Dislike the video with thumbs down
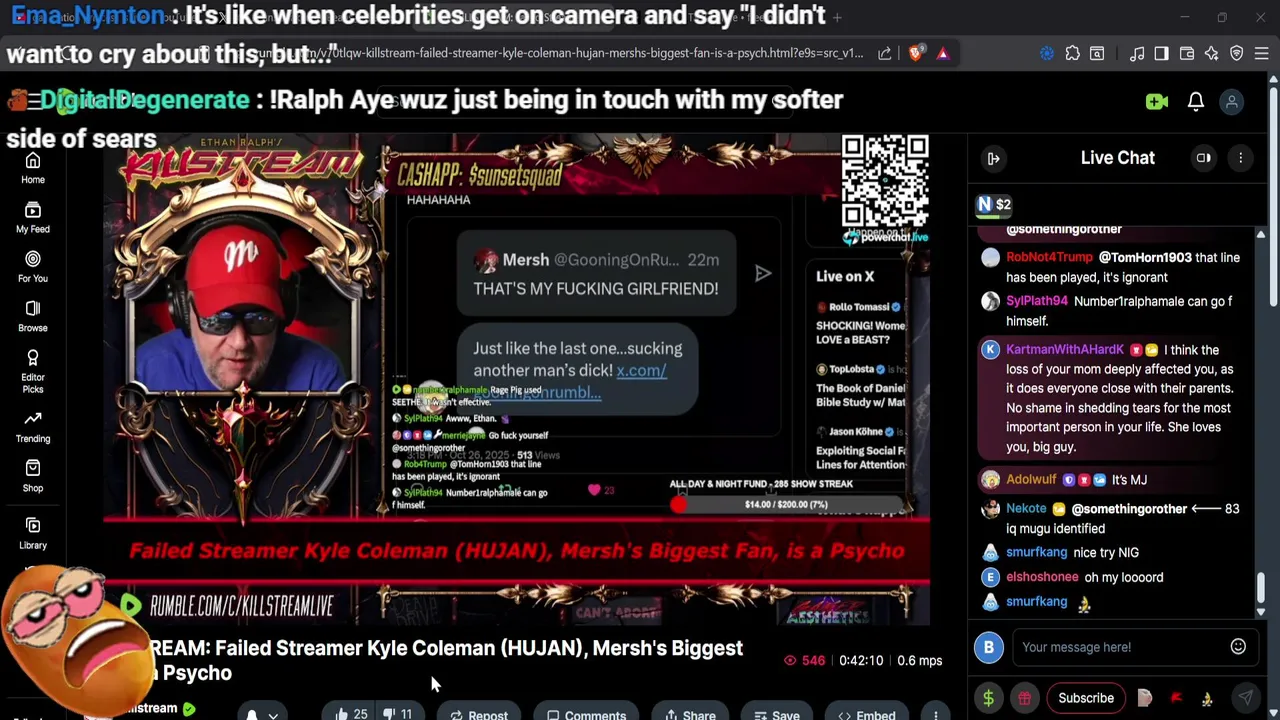 tap(398, 714)
